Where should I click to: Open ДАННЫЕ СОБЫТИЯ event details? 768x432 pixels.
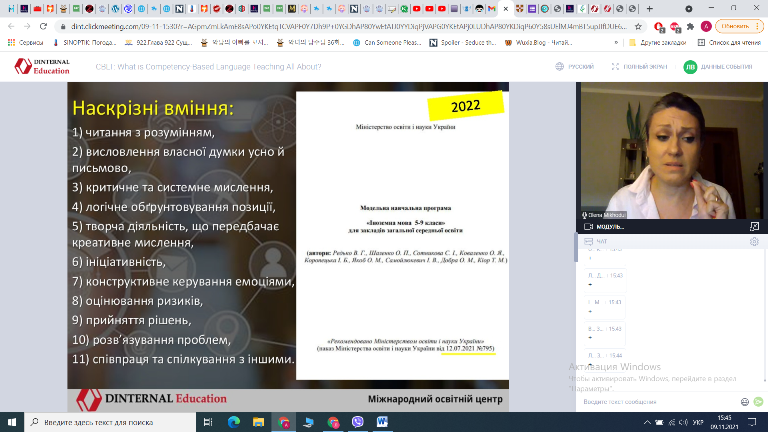[718, 67]
